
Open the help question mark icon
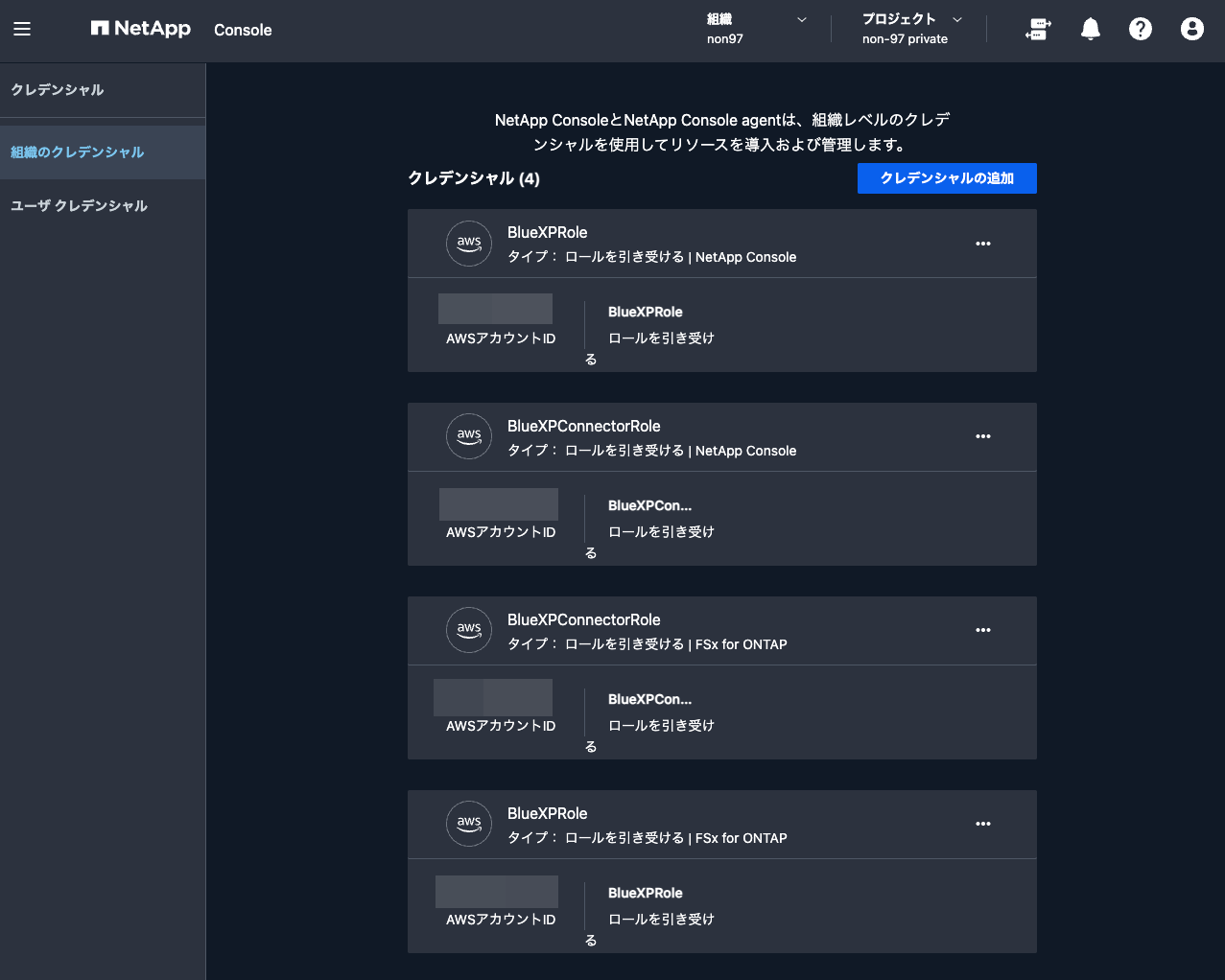tap(1141, 30)
